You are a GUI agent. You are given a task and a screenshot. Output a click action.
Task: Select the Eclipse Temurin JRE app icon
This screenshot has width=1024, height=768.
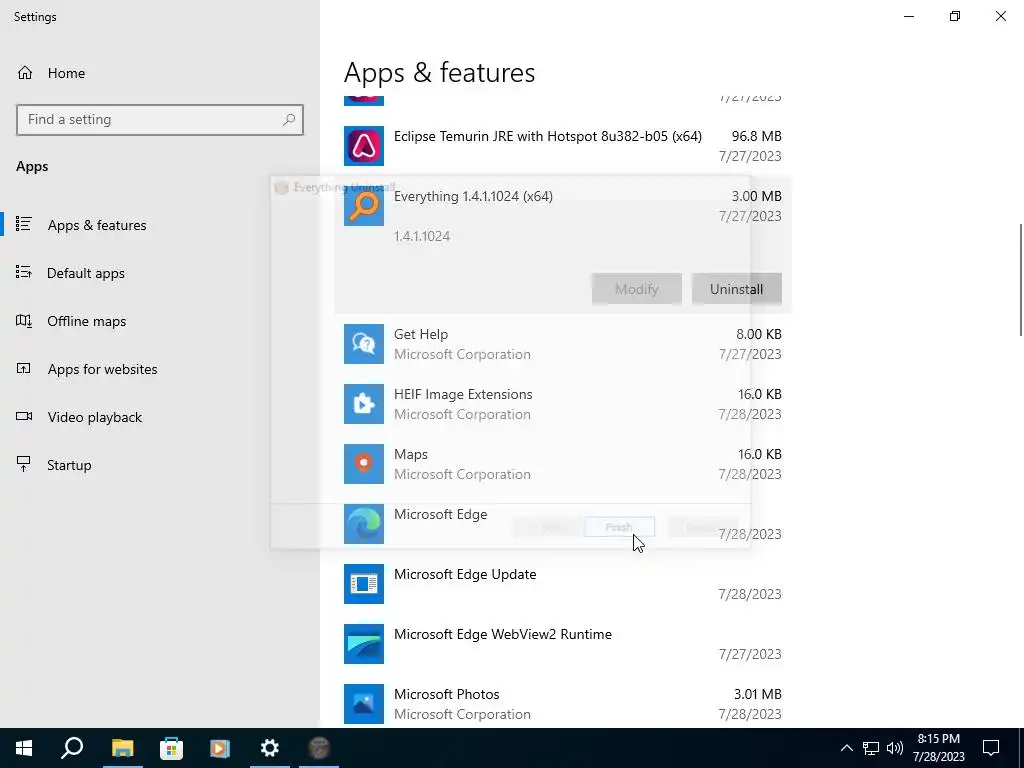pos(364,146)
